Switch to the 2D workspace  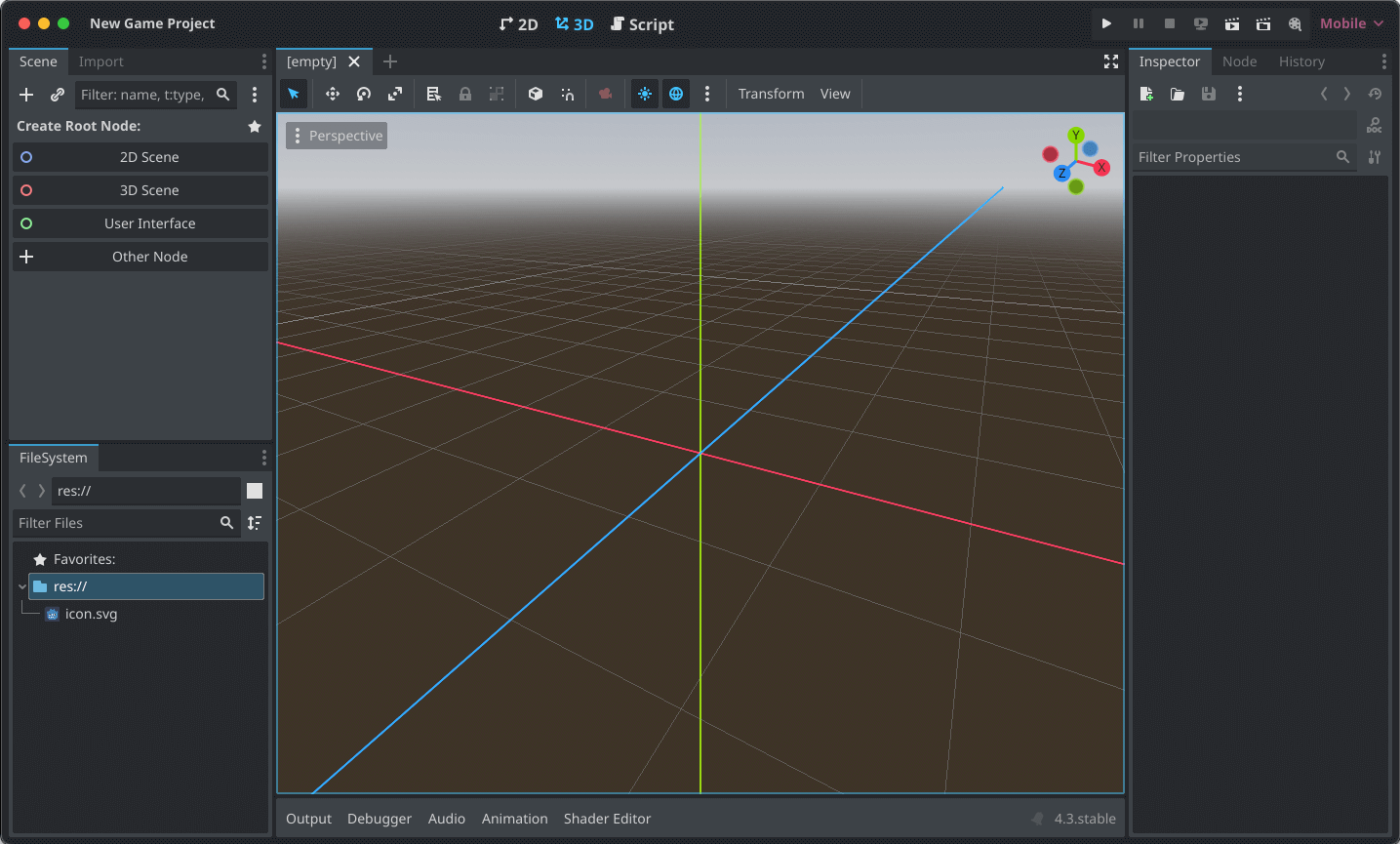click(x=518, y=24)
